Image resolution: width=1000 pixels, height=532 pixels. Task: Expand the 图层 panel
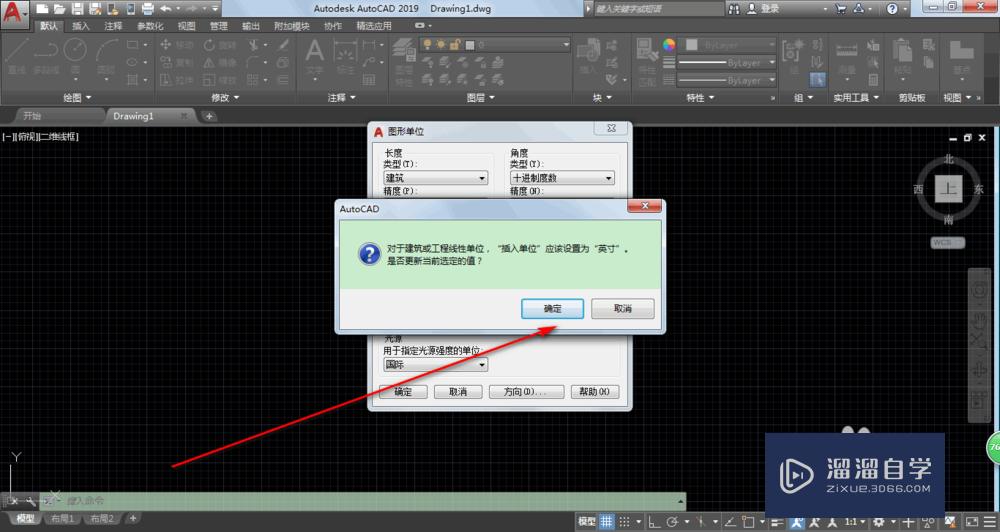(480, 98)
